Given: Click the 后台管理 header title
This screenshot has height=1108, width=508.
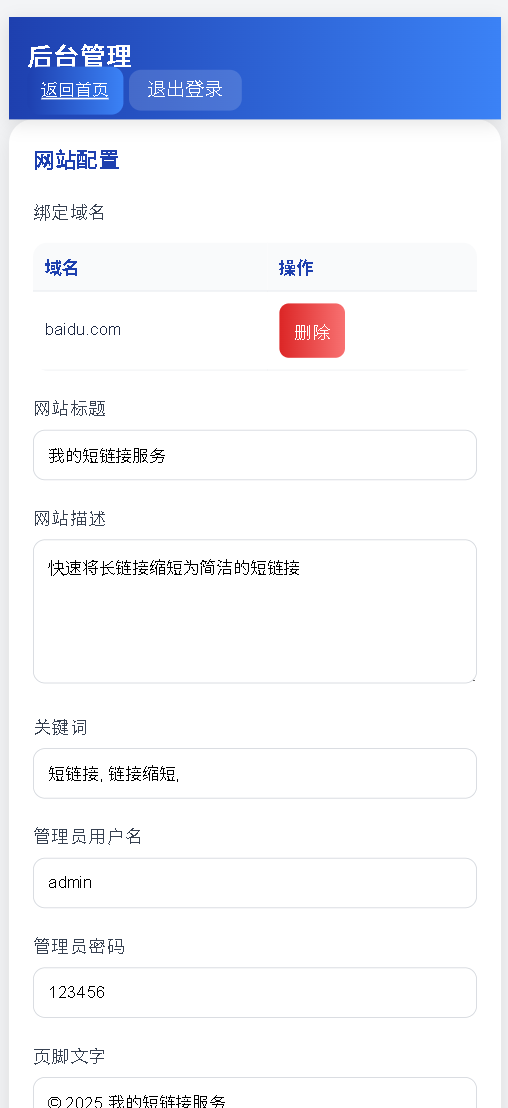Looking at the screenshot, I should click(80, 56).
